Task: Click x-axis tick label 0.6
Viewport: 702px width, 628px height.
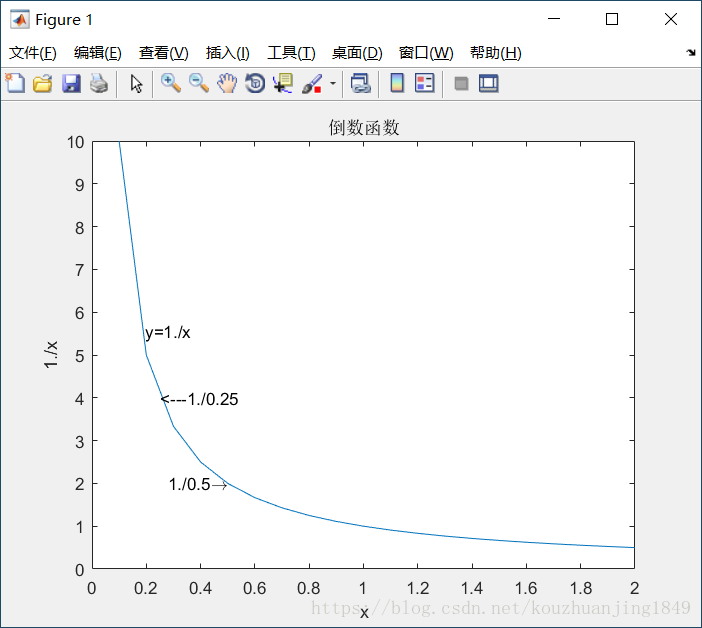Action: pos(255,589)
